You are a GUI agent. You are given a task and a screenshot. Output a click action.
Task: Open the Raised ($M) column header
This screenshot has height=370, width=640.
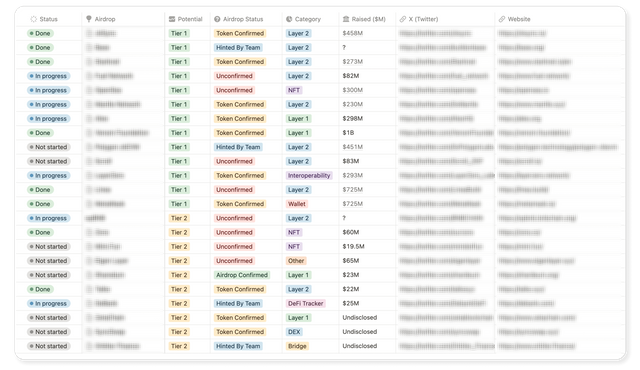tap(368, 19)
